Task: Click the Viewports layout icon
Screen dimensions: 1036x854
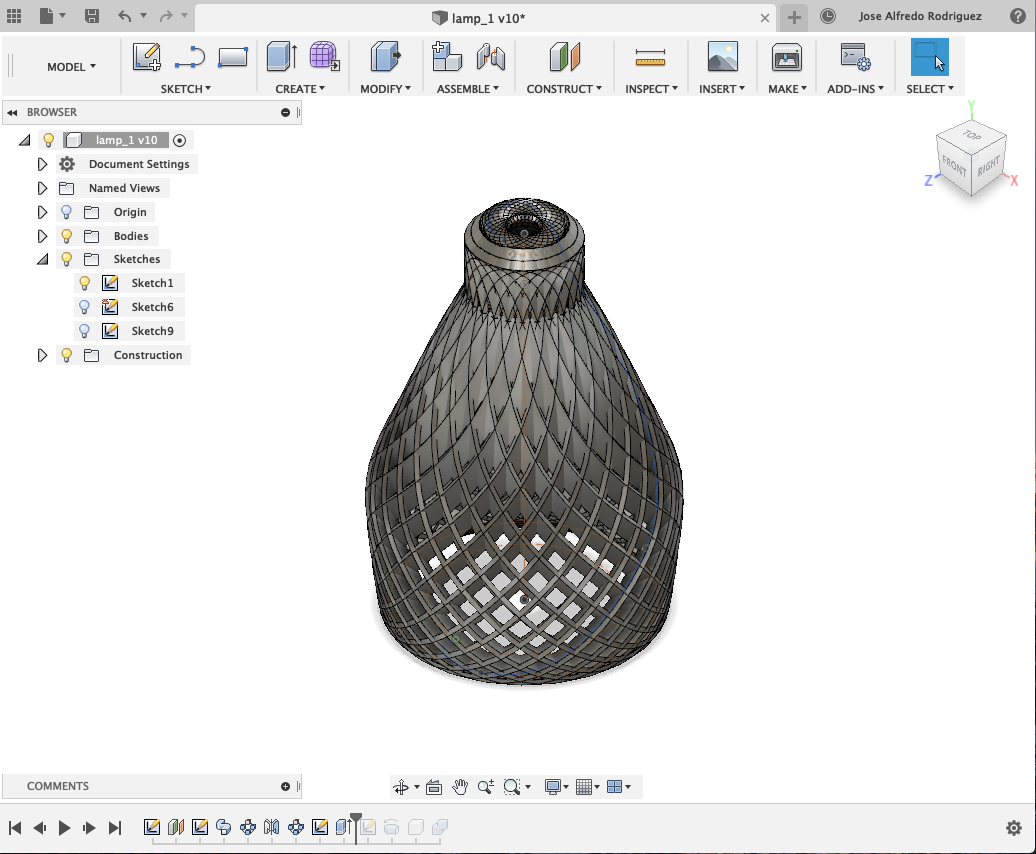Action: pos(617,786)
